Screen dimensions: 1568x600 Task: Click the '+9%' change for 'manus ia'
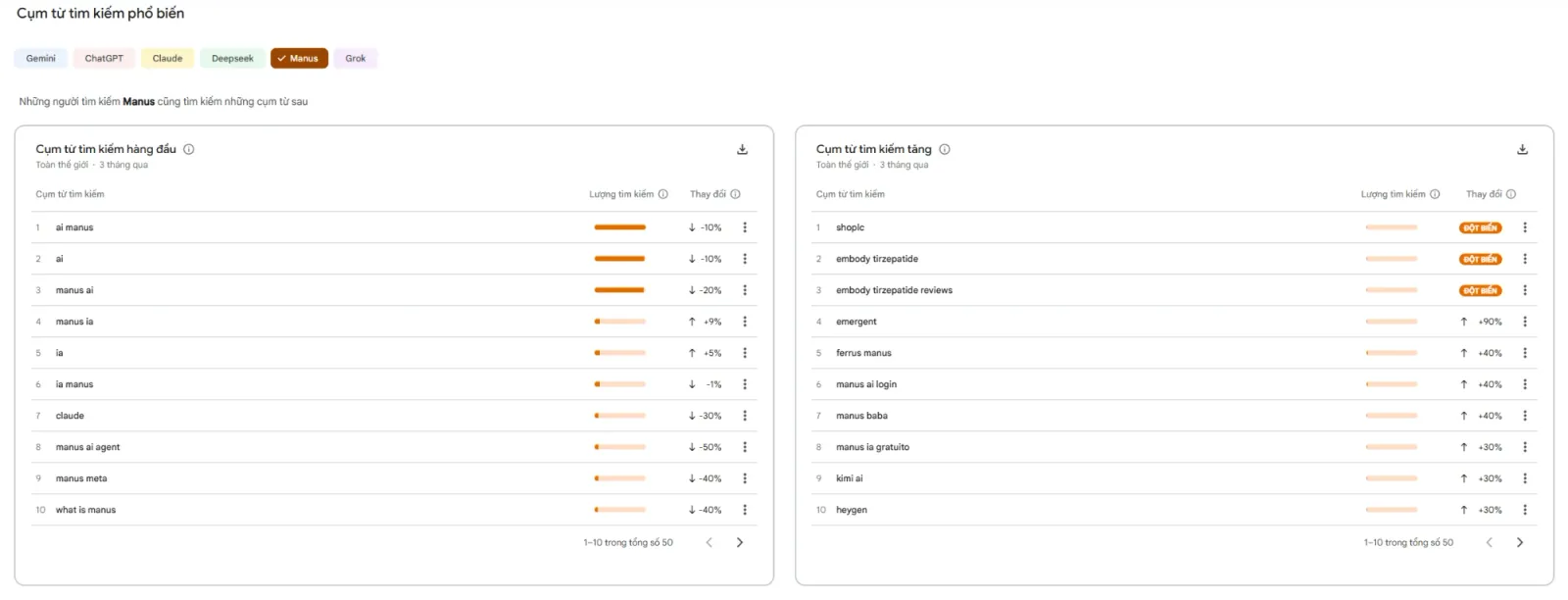(712, 322)
